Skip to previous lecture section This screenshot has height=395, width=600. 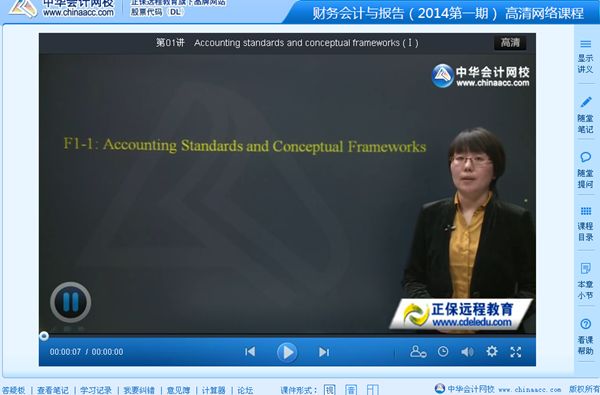[x=250, y=351]
